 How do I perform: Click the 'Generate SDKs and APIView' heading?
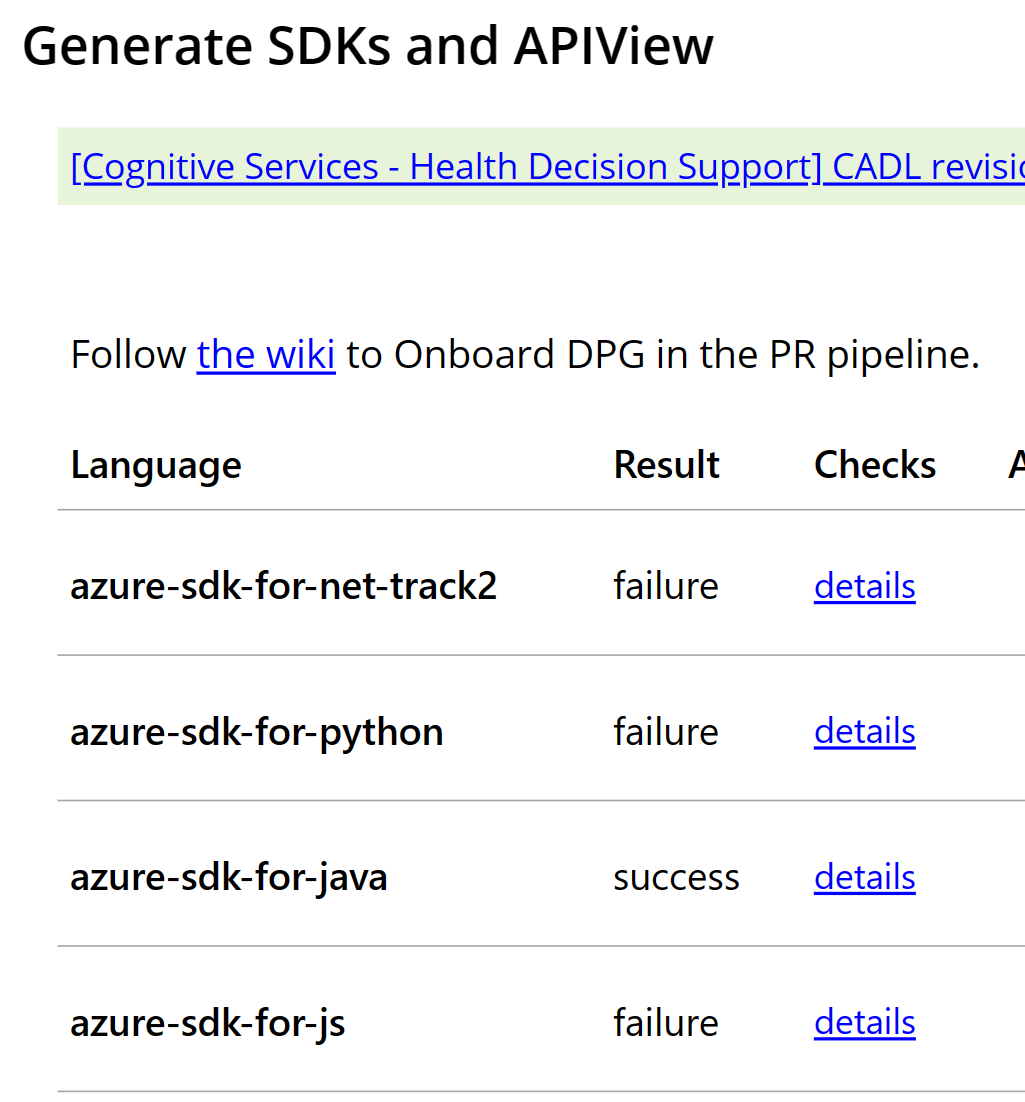click(368, 46)
